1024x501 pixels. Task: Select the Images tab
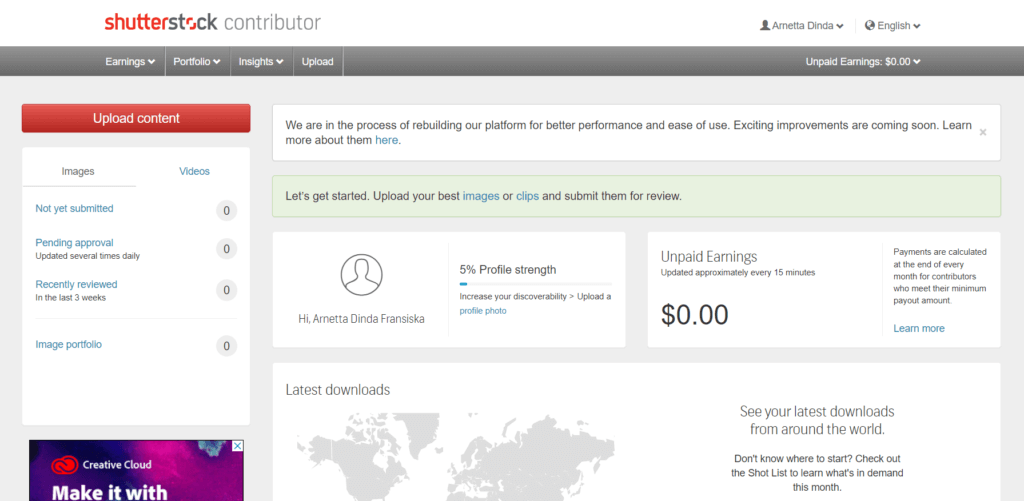(x=78, y=171)
